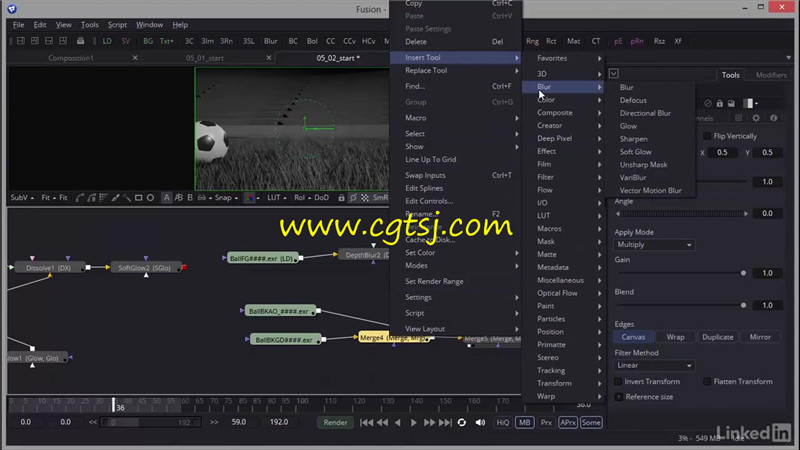
Task: Expand the Replace Tool submenu
Action: click(456, 70)
